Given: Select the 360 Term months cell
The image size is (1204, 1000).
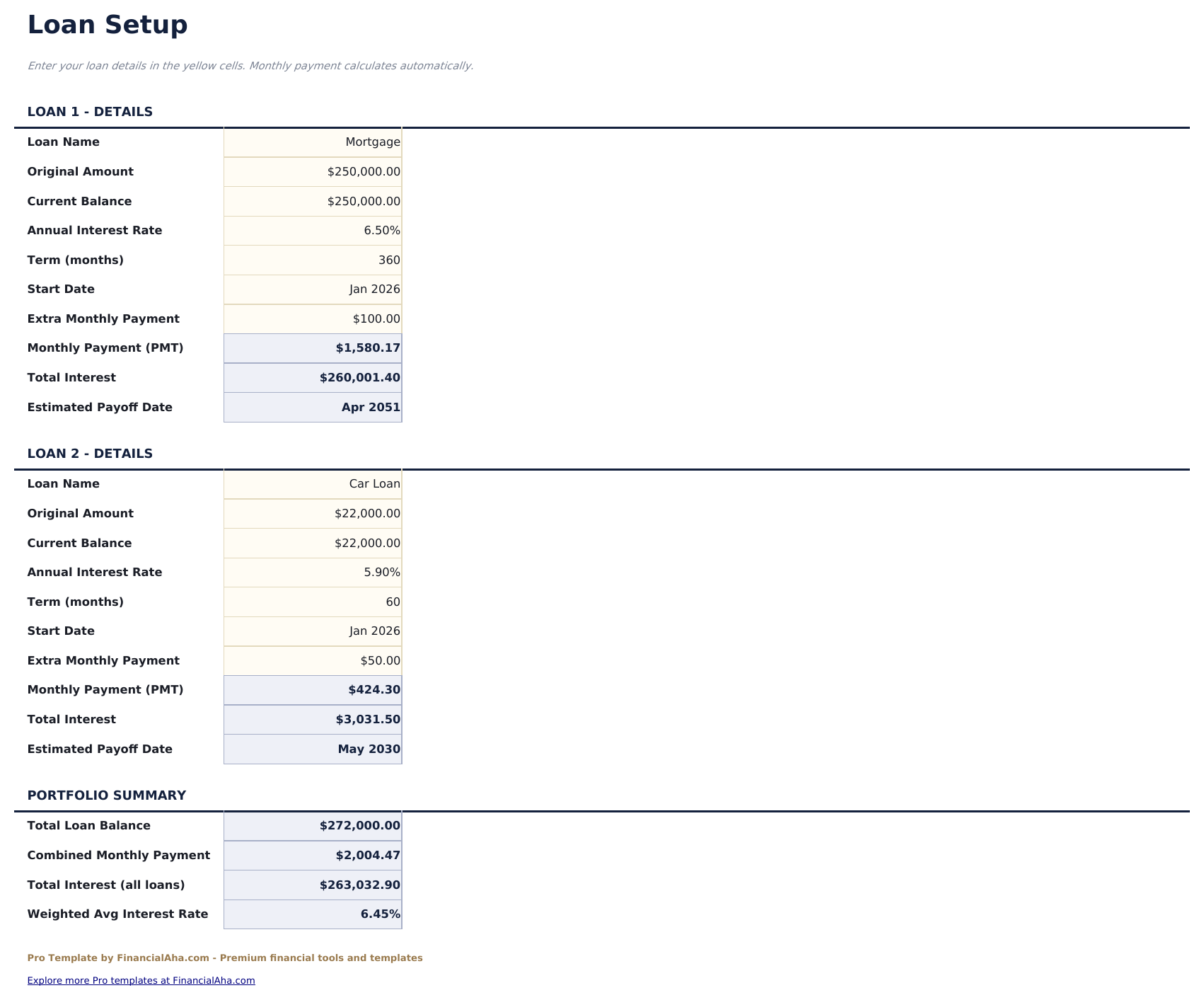Looking at the screenshot, I should [x=313, y=260].
